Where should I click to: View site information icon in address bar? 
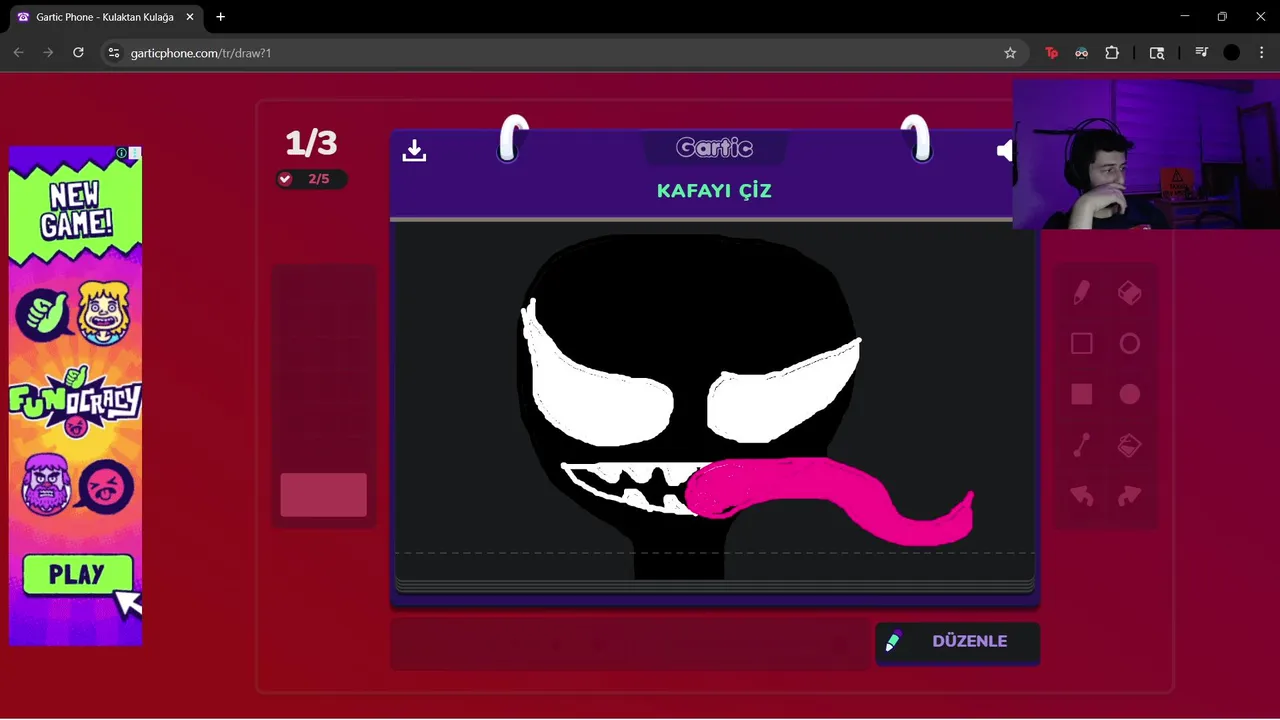point(114,53)
